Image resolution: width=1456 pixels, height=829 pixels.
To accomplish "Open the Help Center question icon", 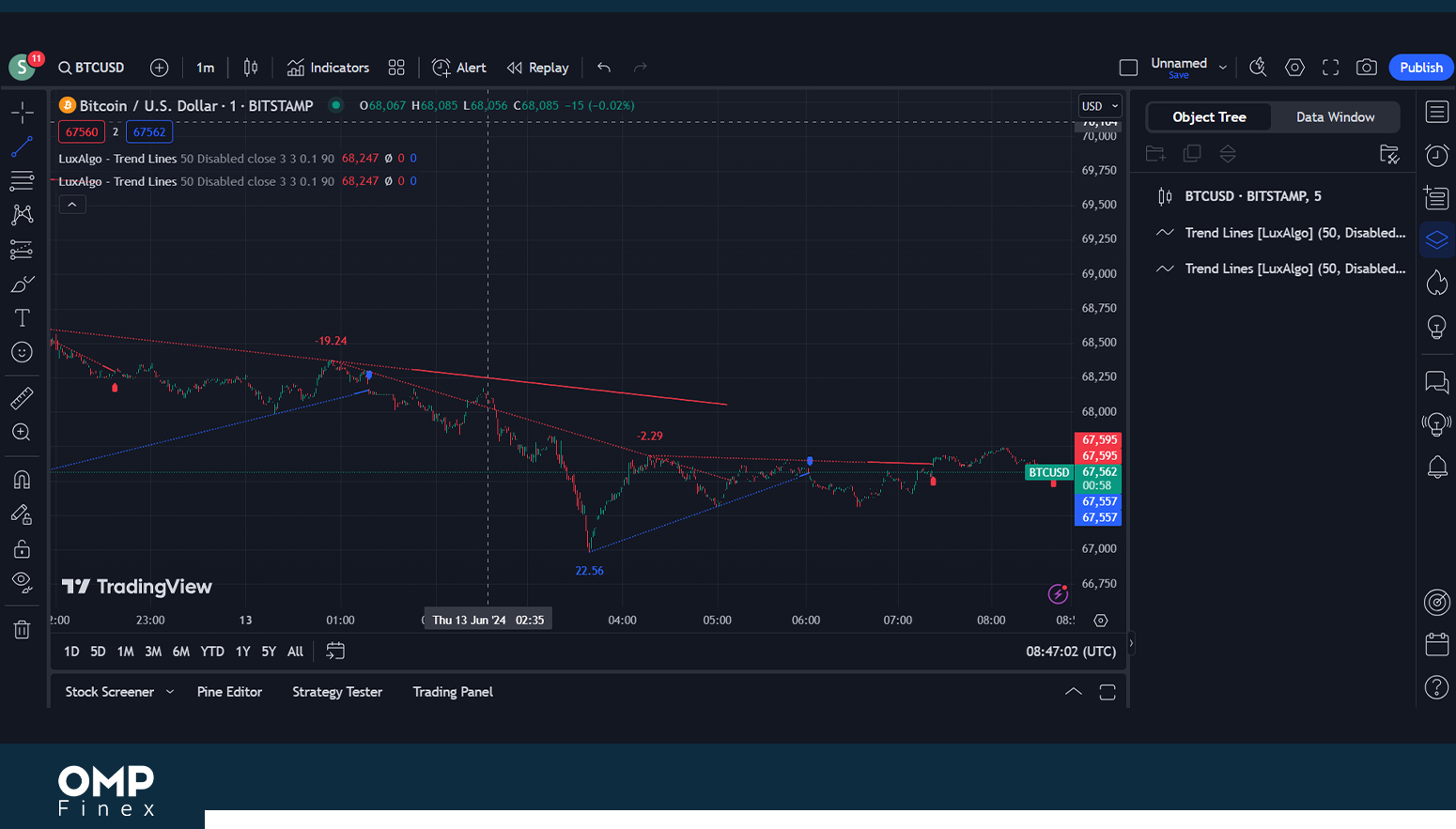I will tap(1437, 687).
